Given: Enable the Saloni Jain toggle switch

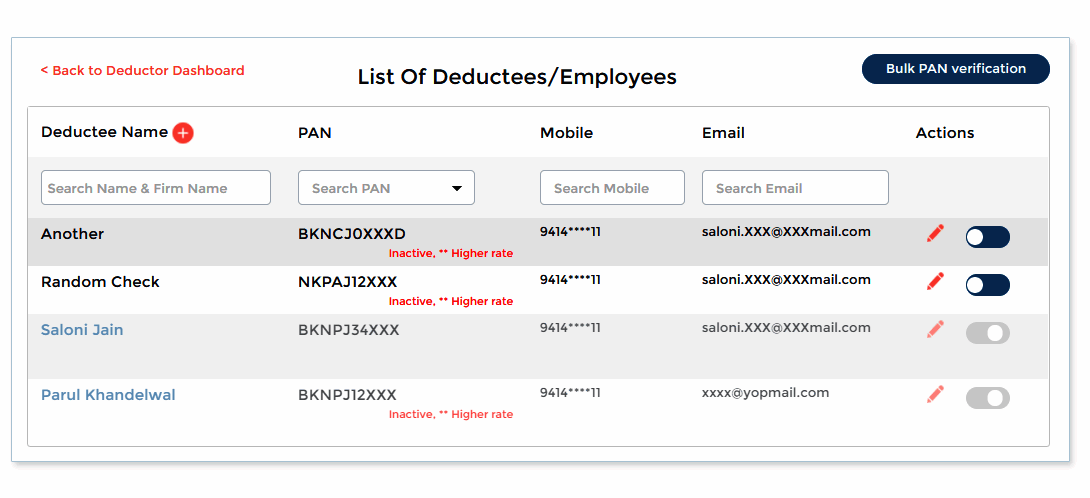Looking at the screenshot, I should (987, 333).
